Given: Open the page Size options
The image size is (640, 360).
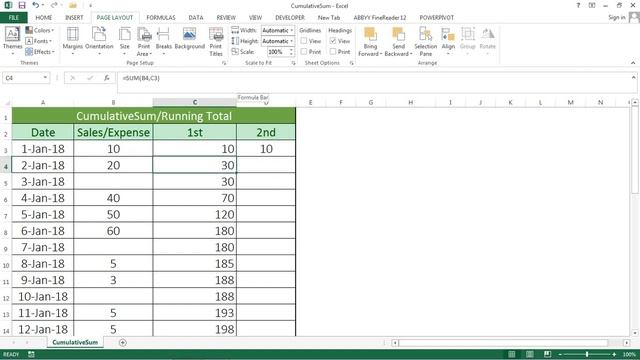Looking at the screenshot, I should (124, 40).
